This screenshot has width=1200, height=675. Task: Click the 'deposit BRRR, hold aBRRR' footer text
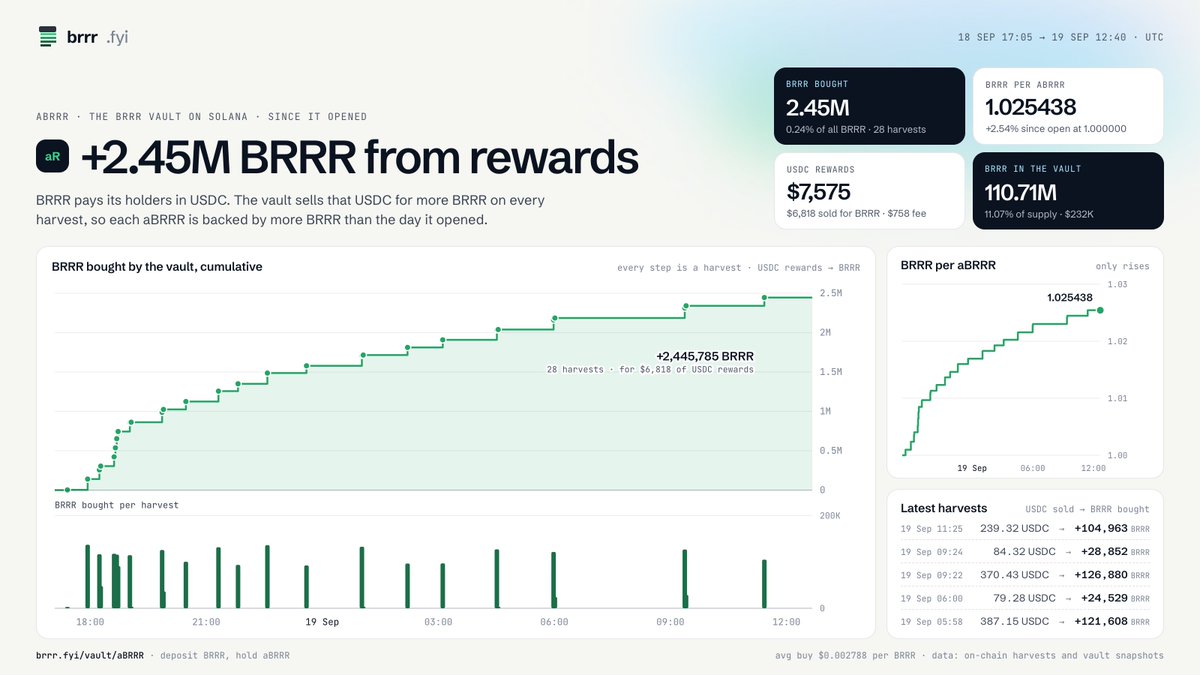224,655
